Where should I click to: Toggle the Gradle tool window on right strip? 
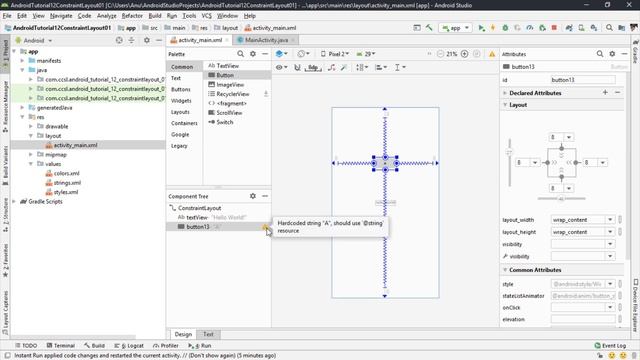coord(636,51)
